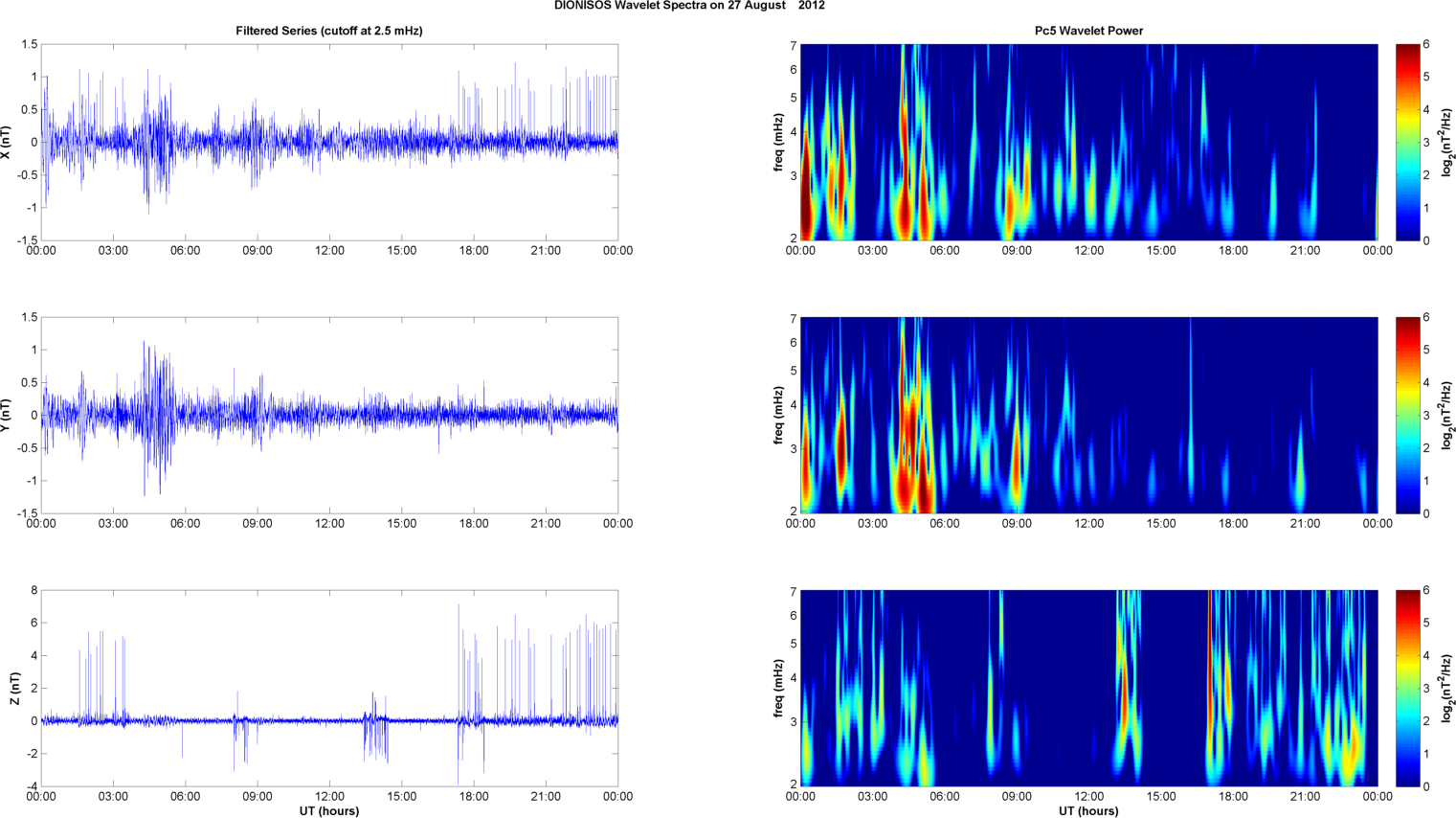This screenshot has height=818, width=1456.
Task: Click the log2(nT²/Hz) label of the Z color bar
Action: (1447, 689)
